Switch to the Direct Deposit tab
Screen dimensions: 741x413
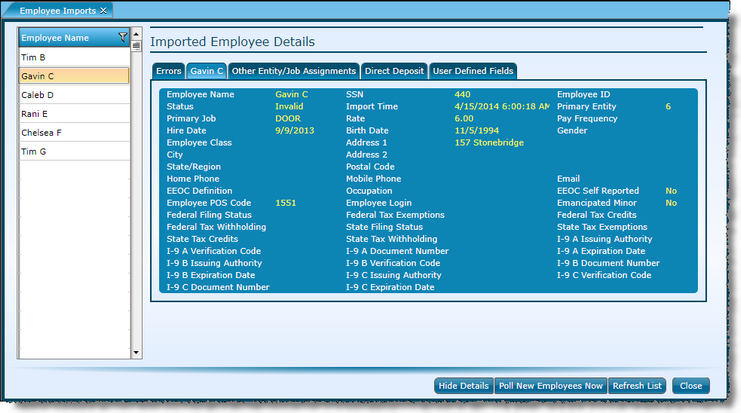[393, 71]
